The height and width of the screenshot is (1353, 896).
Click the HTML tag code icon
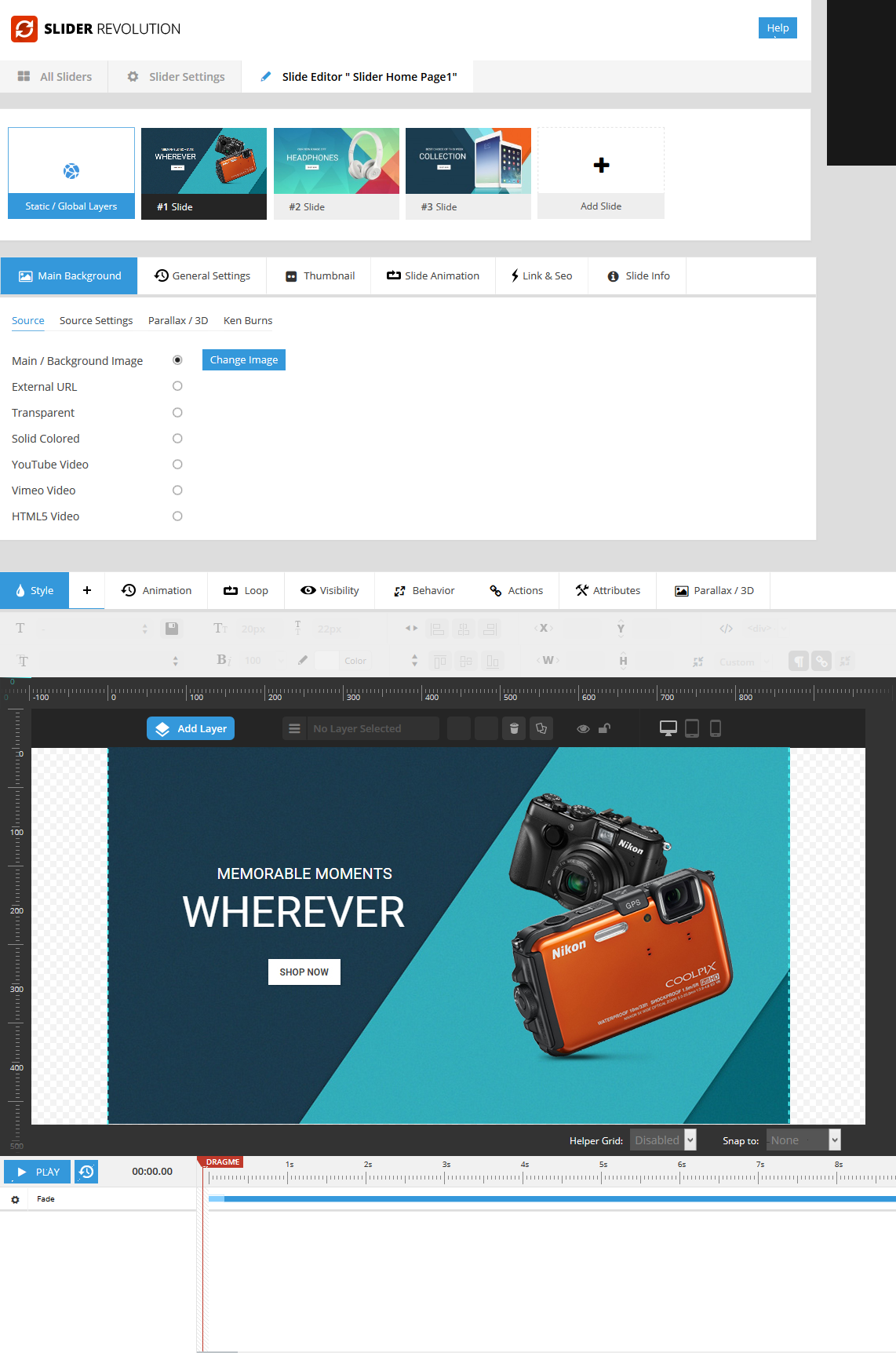[x=727, y=628]
